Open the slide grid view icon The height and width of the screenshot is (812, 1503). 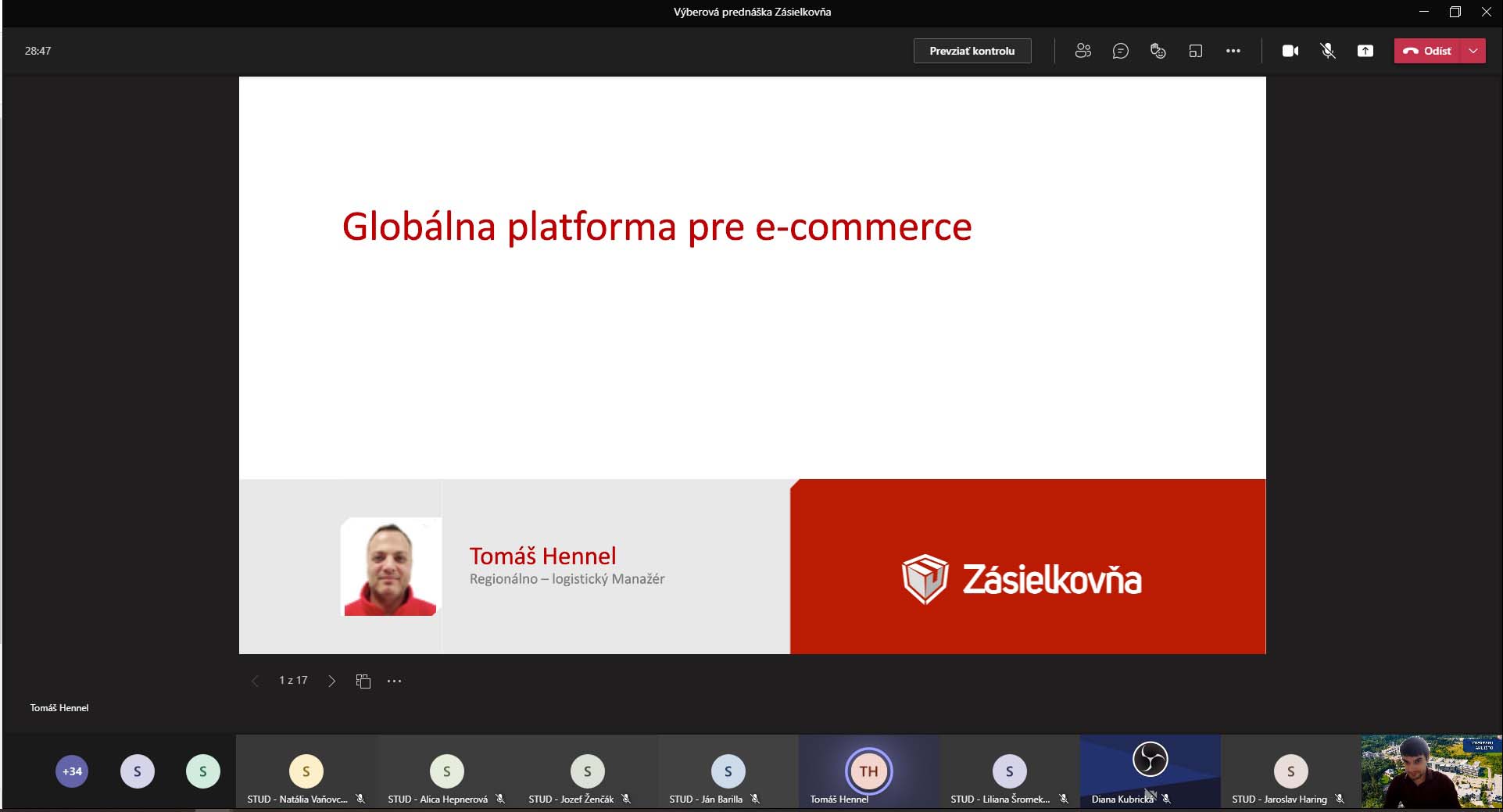point(363,681)
